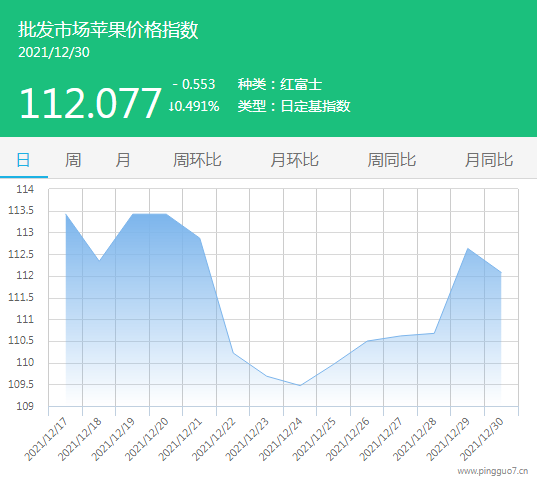Open the 月同比 tab

[x=489, y=160]
